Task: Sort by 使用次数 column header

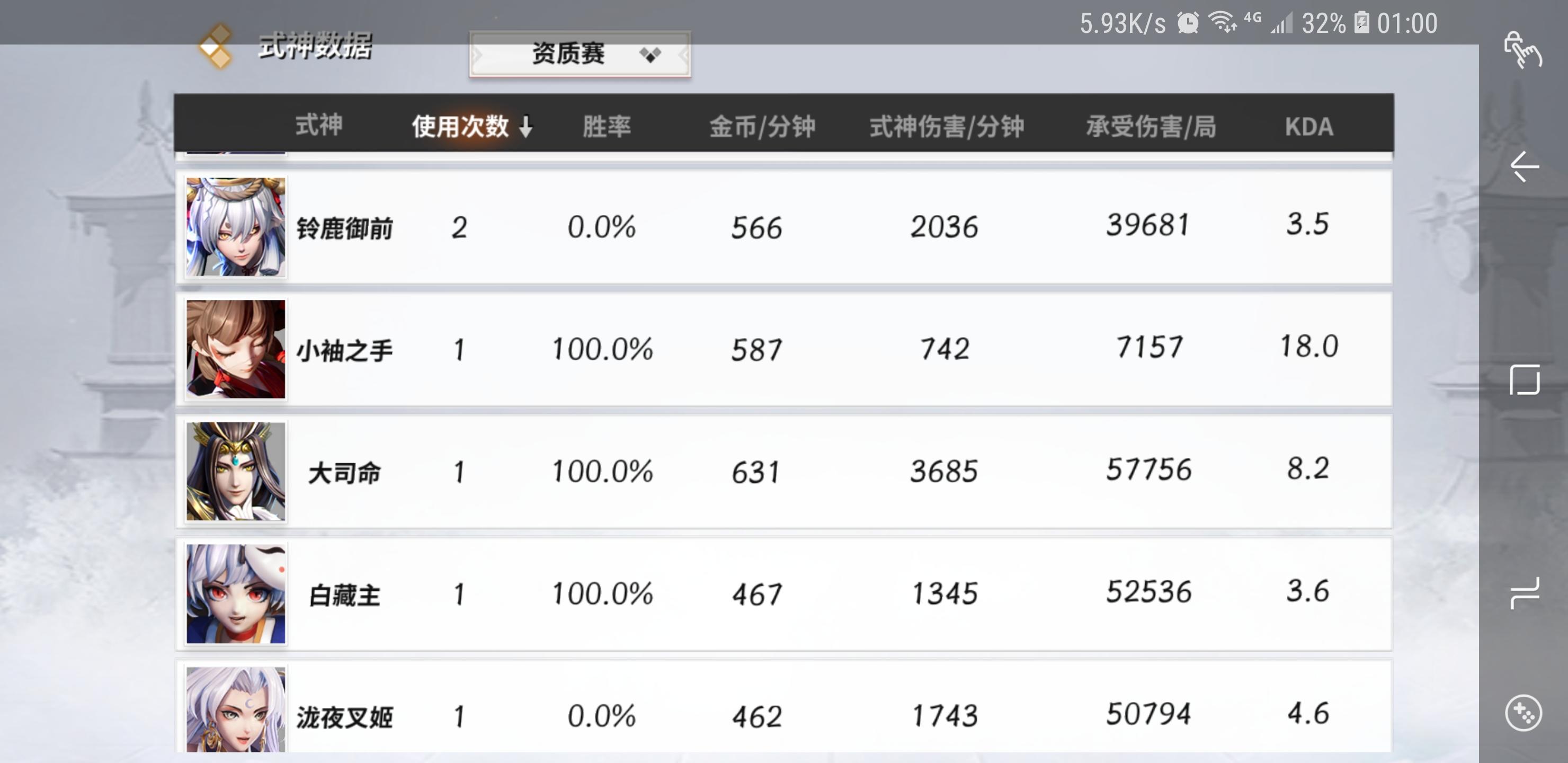Action: (460, 127)
